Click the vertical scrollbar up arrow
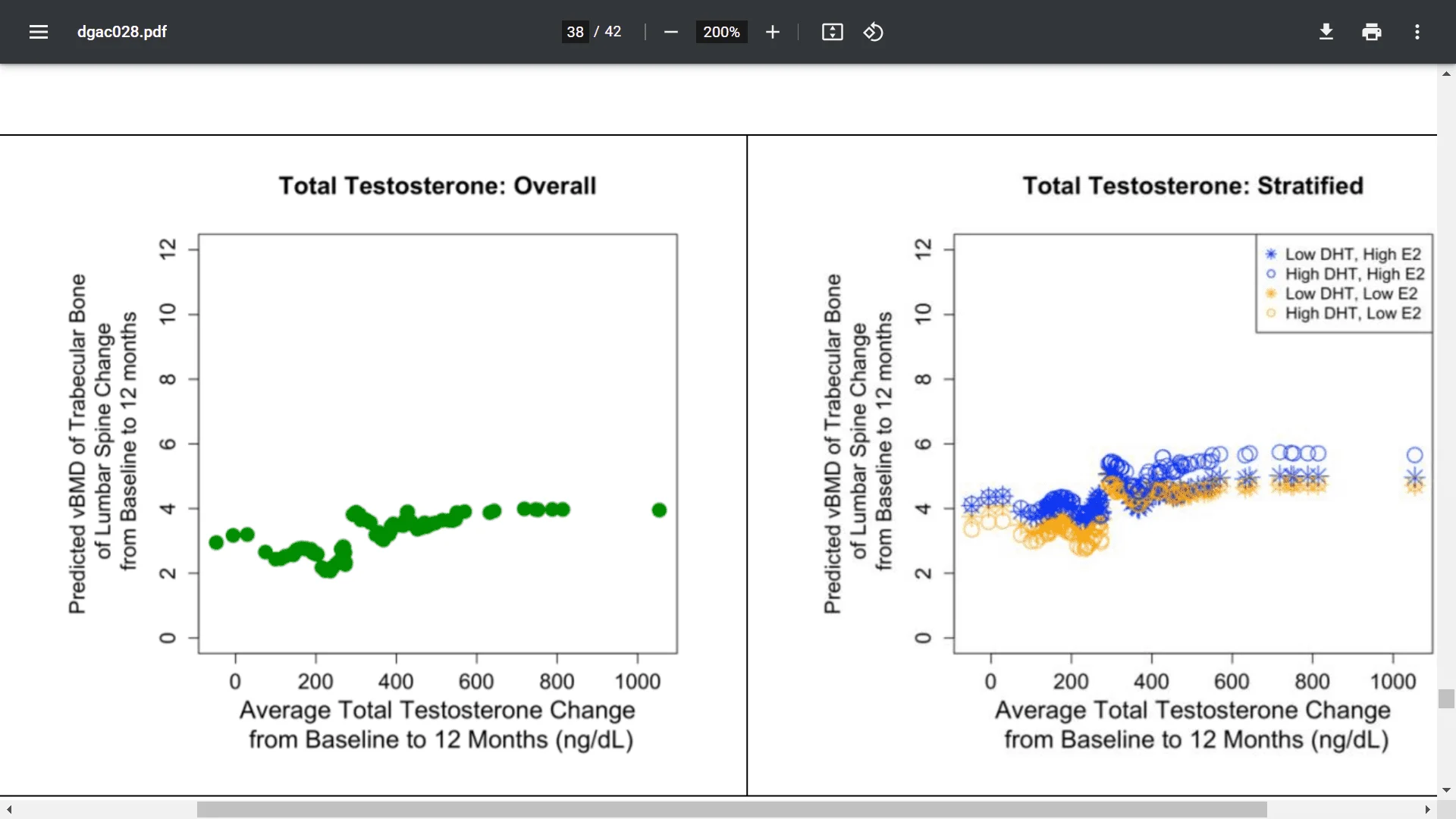1456x819 pixels. (1446, 74)
